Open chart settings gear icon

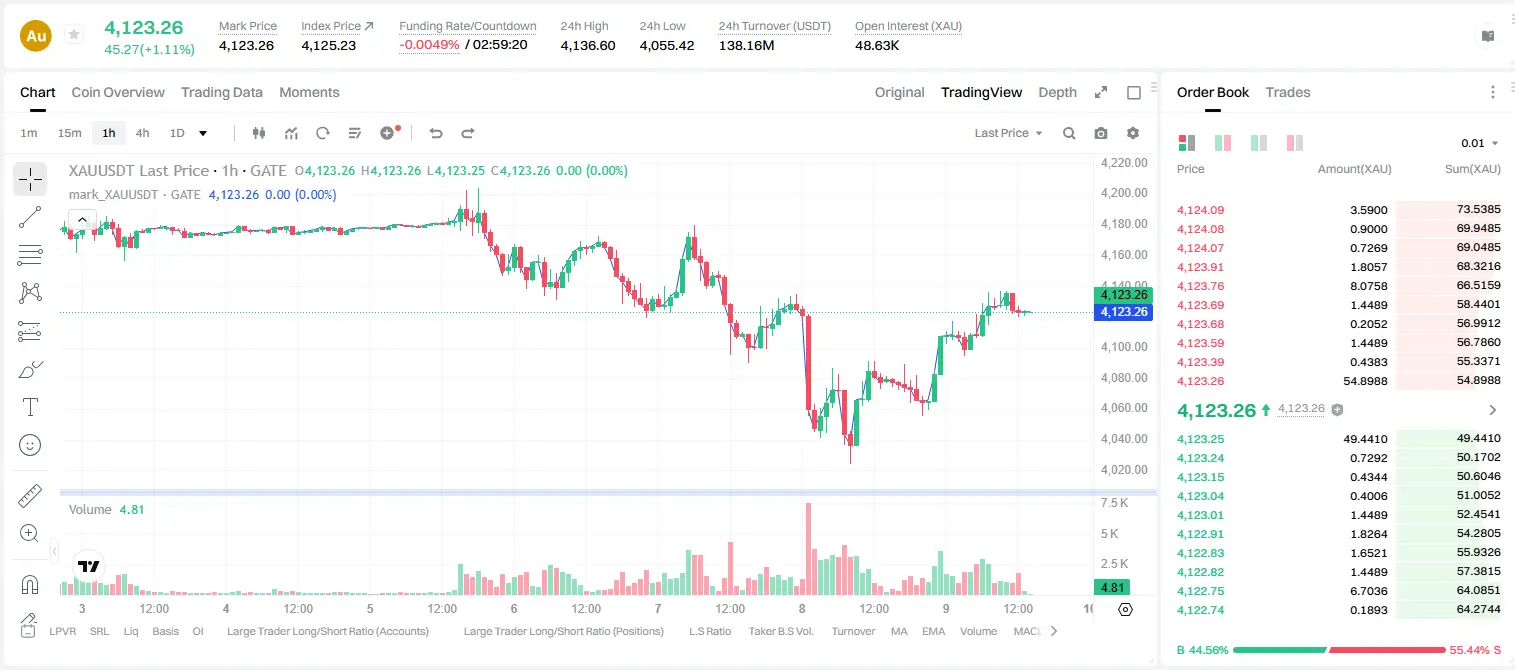[1133, 133]
